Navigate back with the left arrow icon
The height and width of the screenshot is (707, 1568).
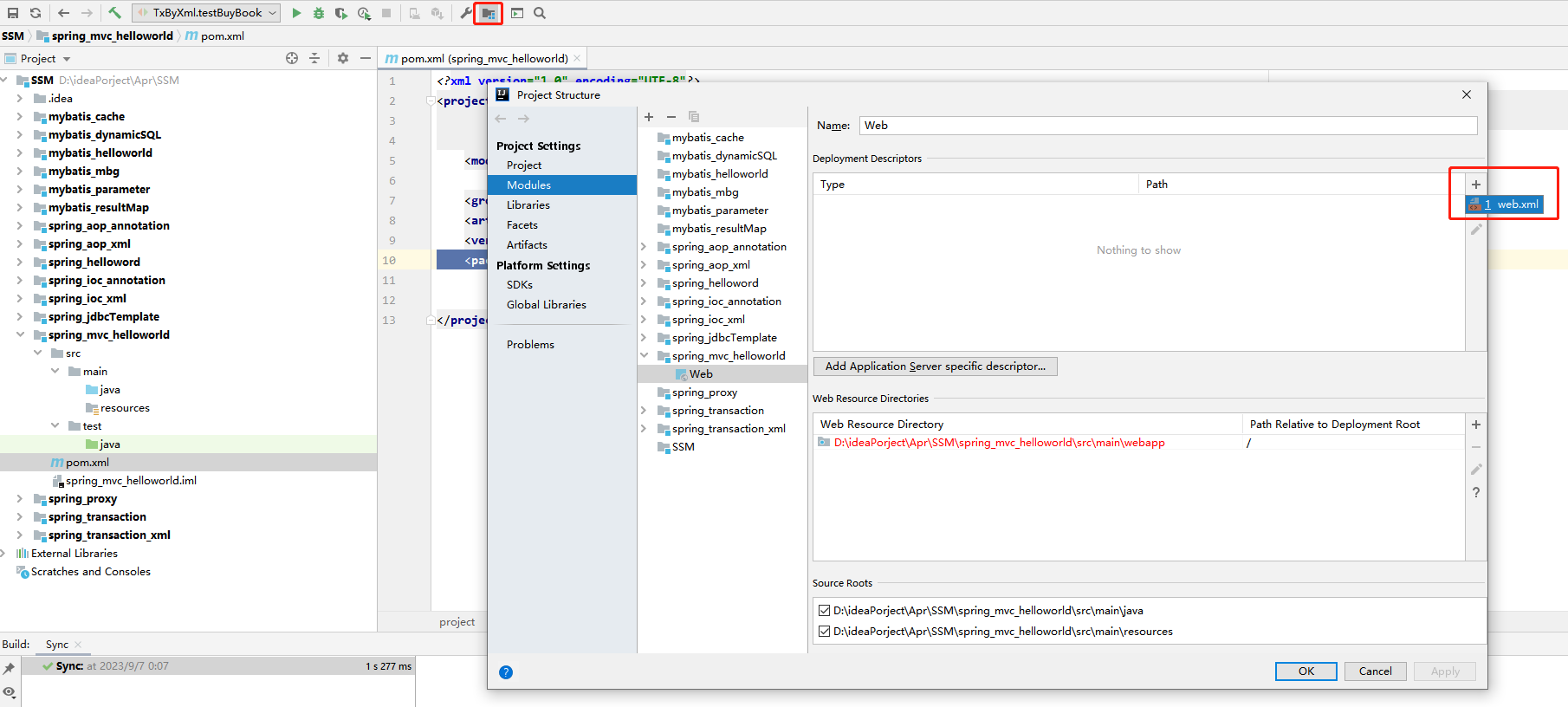click(63, 13)
